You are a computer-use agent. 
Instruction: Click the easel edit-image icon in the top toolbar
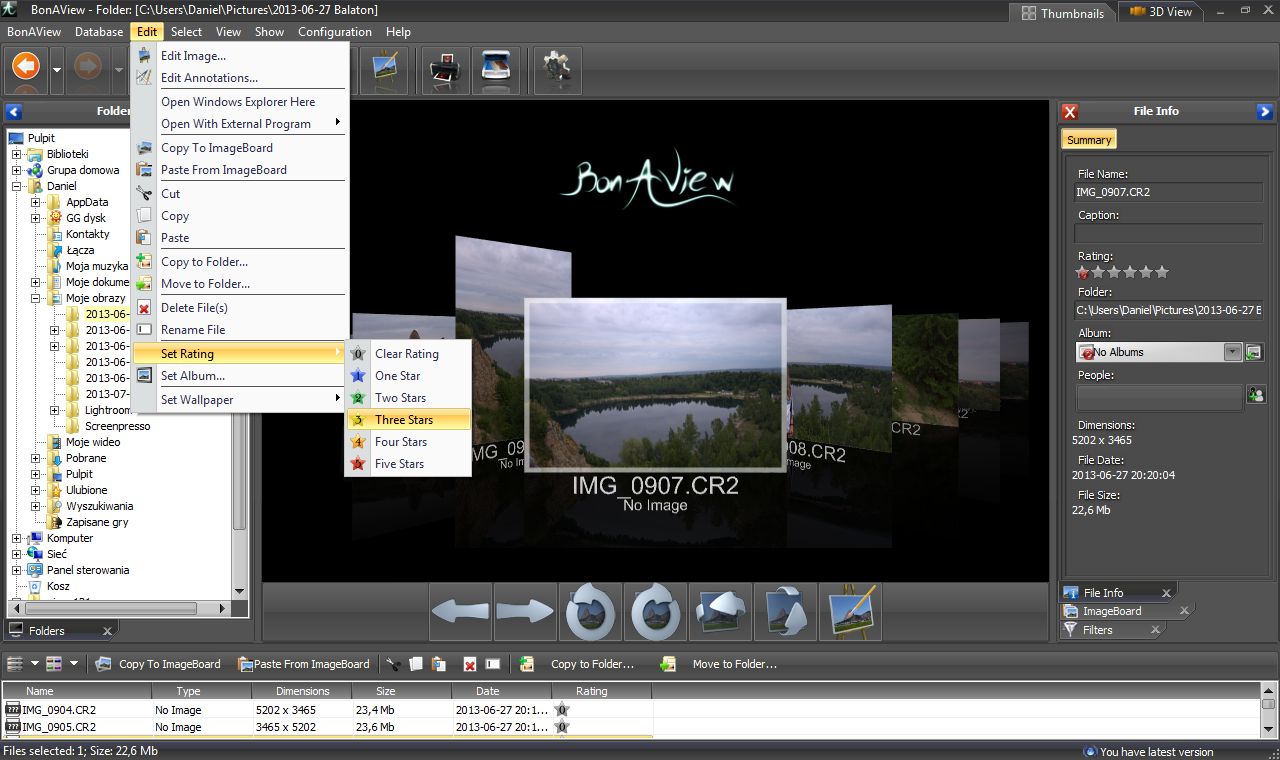384,69
